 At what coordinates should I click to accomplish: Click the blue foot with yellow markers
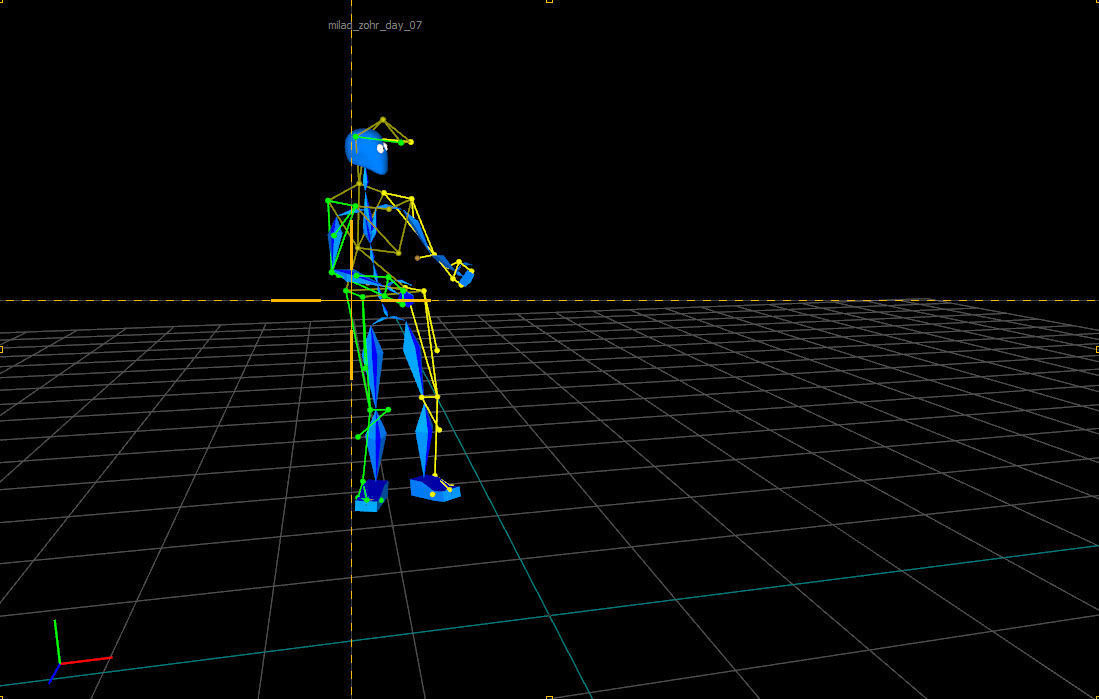pos(435,487)
